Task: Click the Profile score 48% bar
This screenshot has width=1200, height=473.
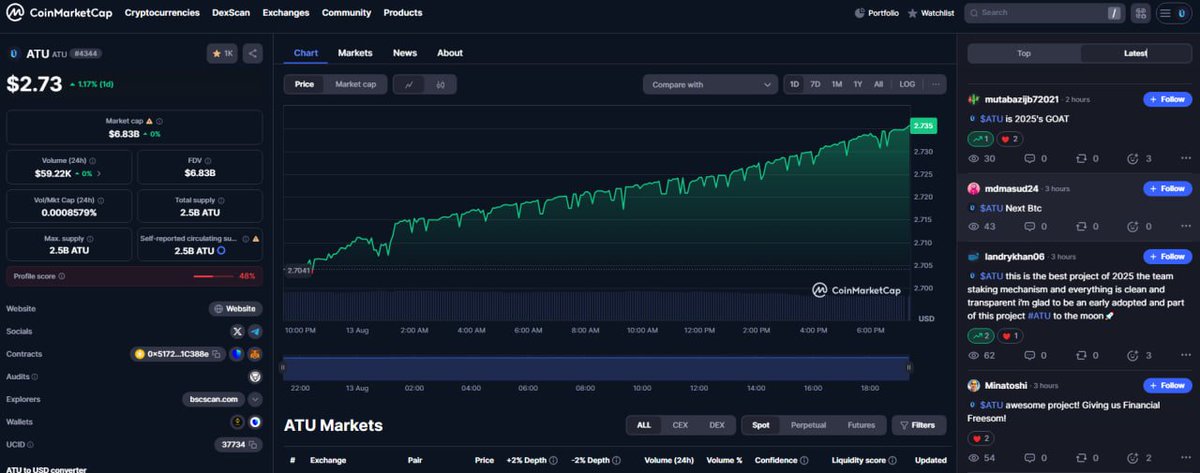Action: [134, 276]
